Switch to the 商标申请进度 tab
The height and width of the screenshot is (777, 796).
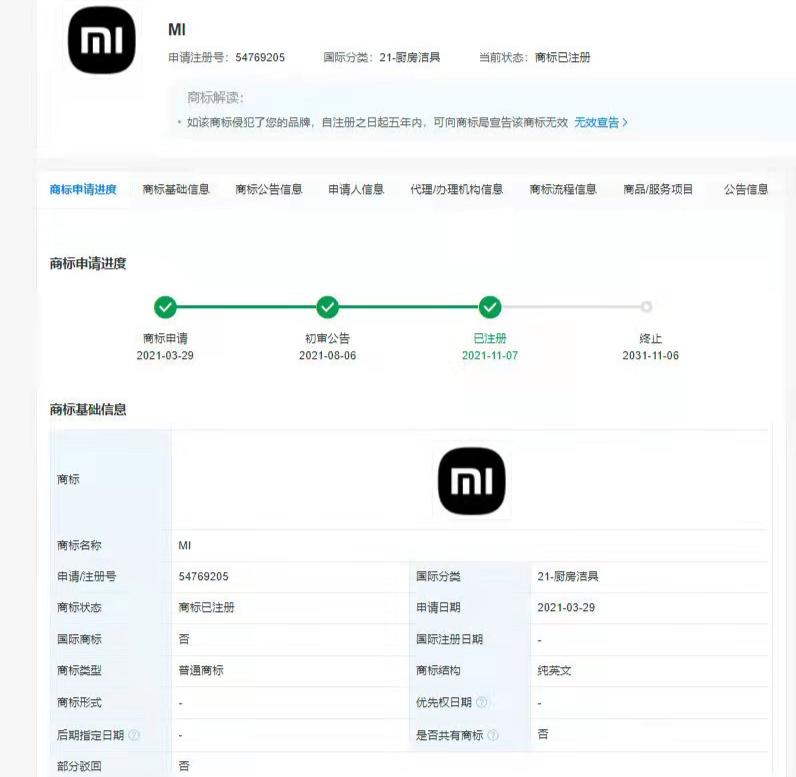[83, 189]
